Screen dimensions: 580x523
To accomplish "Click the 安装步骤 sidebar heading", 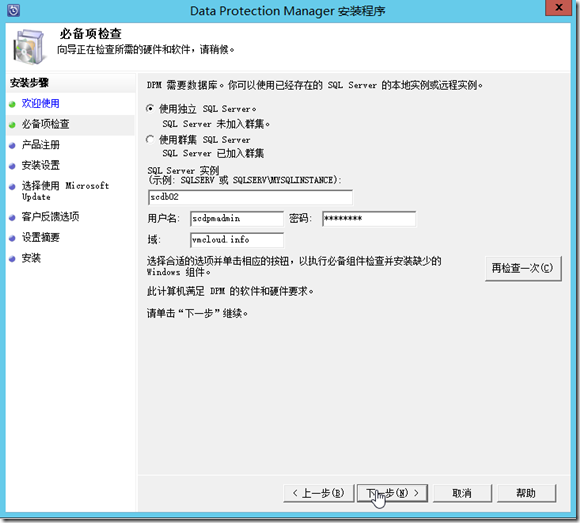I will [x=29, y=83].
